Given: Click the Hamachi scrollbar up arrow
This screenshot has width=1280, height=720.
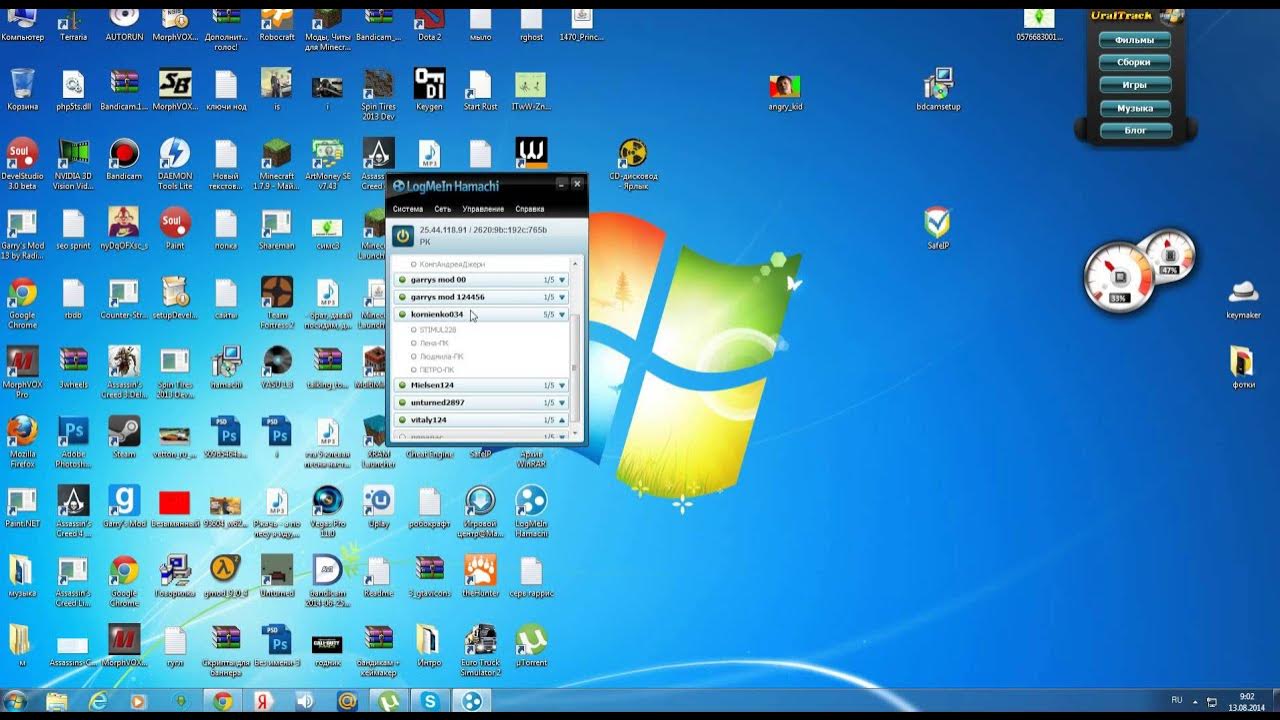Looking at the screenshot, I should click(575, 262).
